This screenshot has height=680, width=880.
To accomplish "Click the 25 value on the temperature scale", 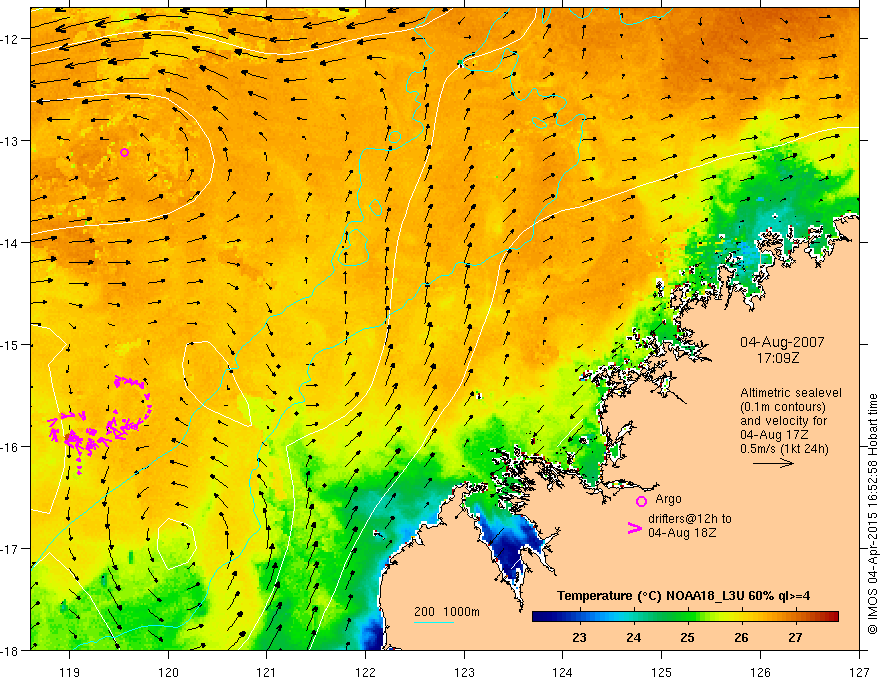I will click(688, 637).
